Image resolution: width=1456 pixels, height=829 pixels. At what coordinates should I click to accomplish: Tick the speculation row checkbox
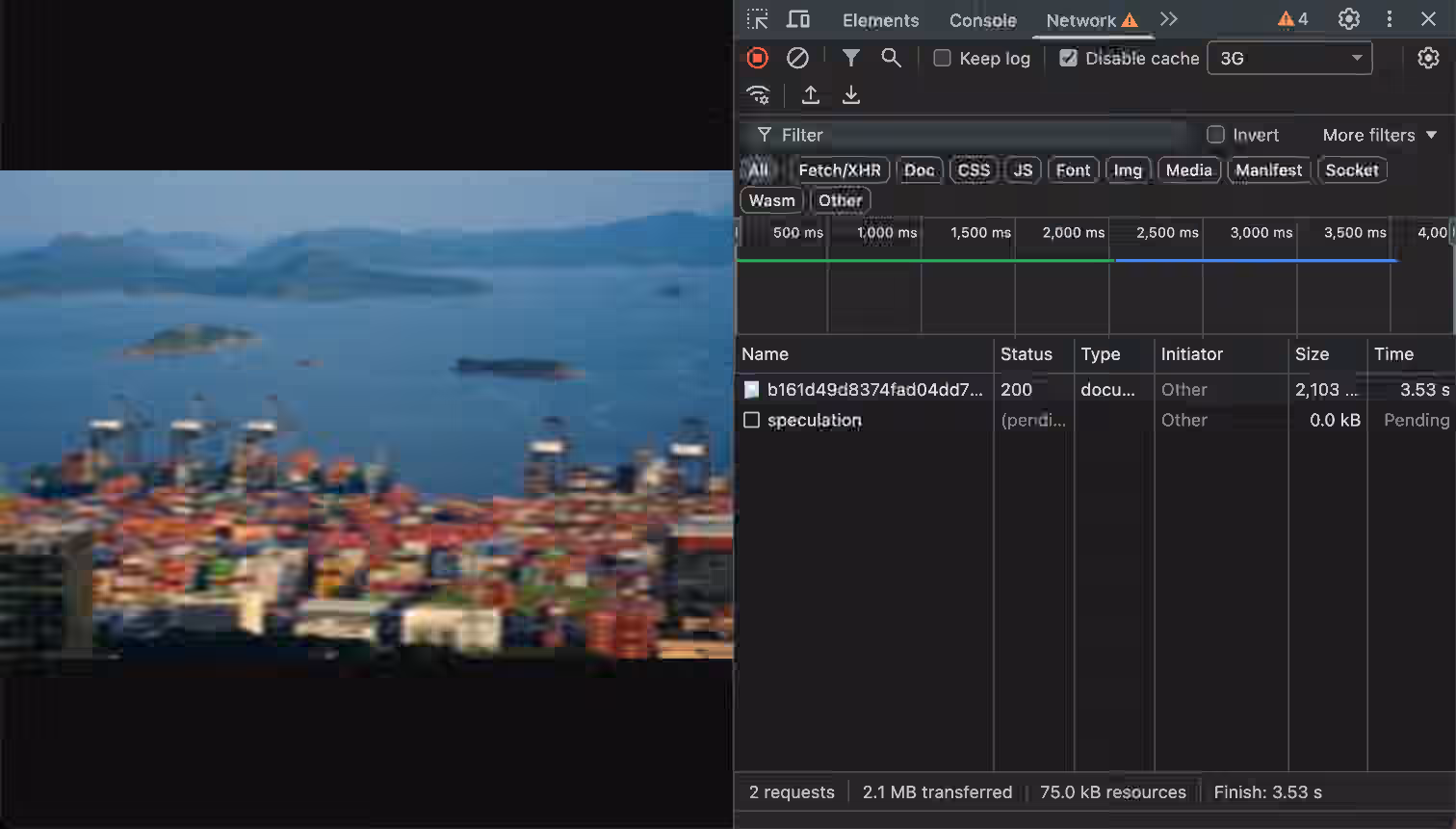(x=752, y=420)
